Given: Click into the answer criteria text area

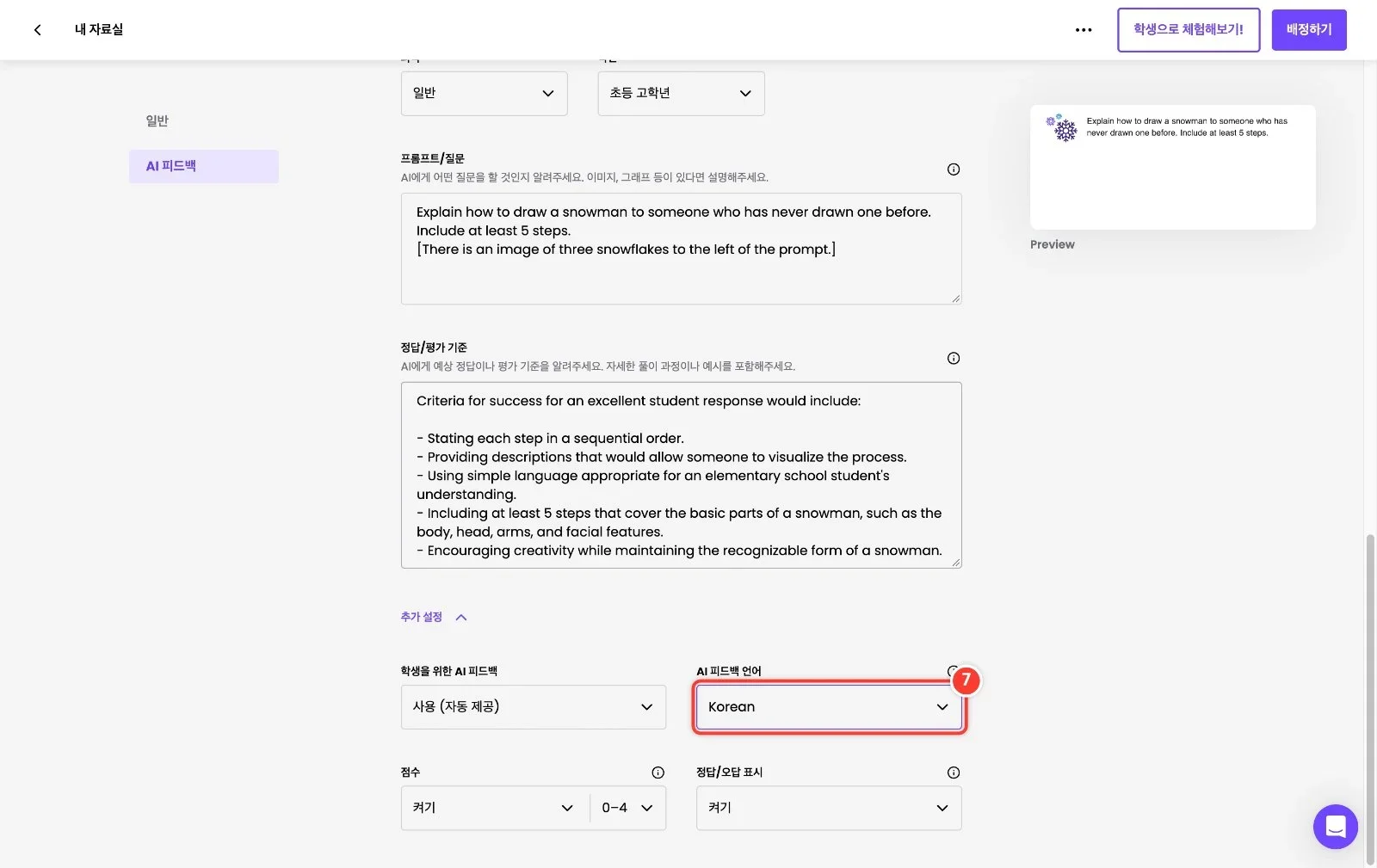Looking at the screenshot, I should 681,475.
